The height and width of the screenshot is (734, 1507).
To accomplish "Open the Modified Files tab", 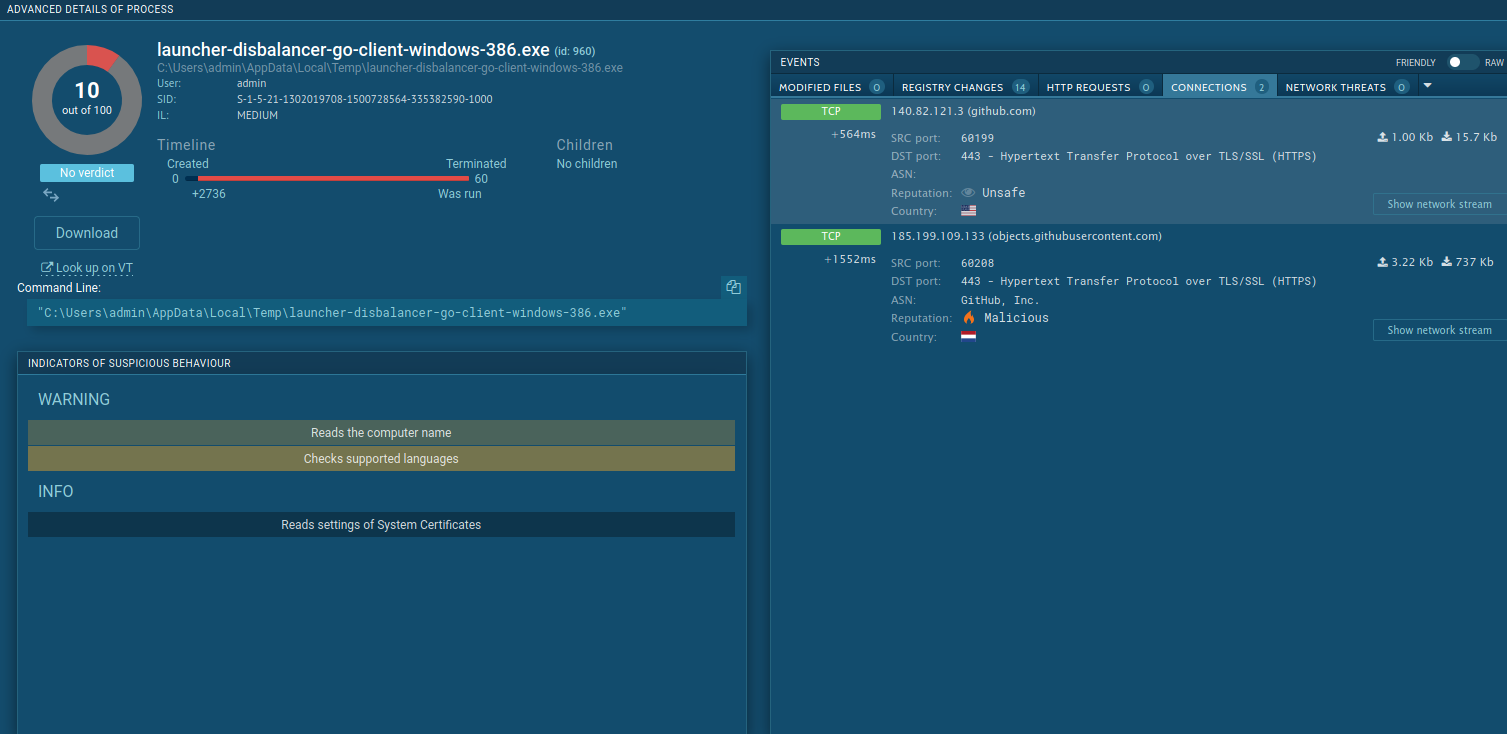I will [x=830, y=87].
